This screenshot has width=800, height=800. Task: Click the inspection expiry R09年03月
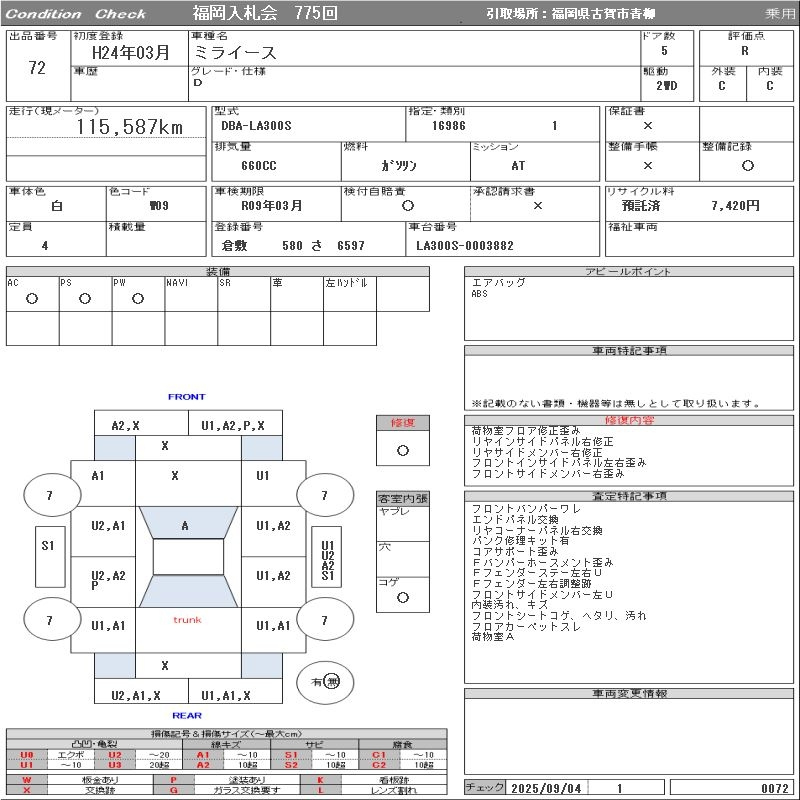click(x=272, y=206)
